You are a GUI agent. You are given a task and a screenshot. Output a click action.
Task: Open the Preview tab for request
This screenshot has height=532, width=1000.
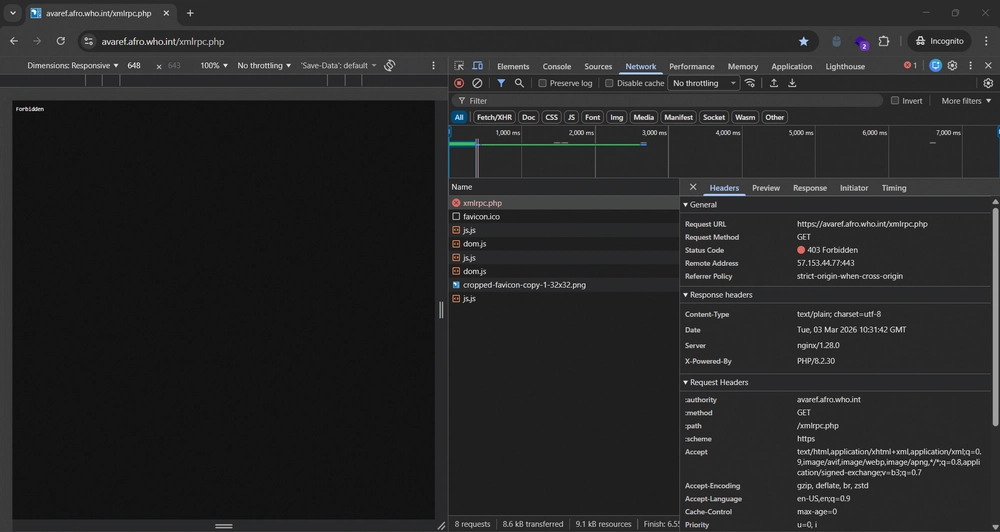point(765,188)
